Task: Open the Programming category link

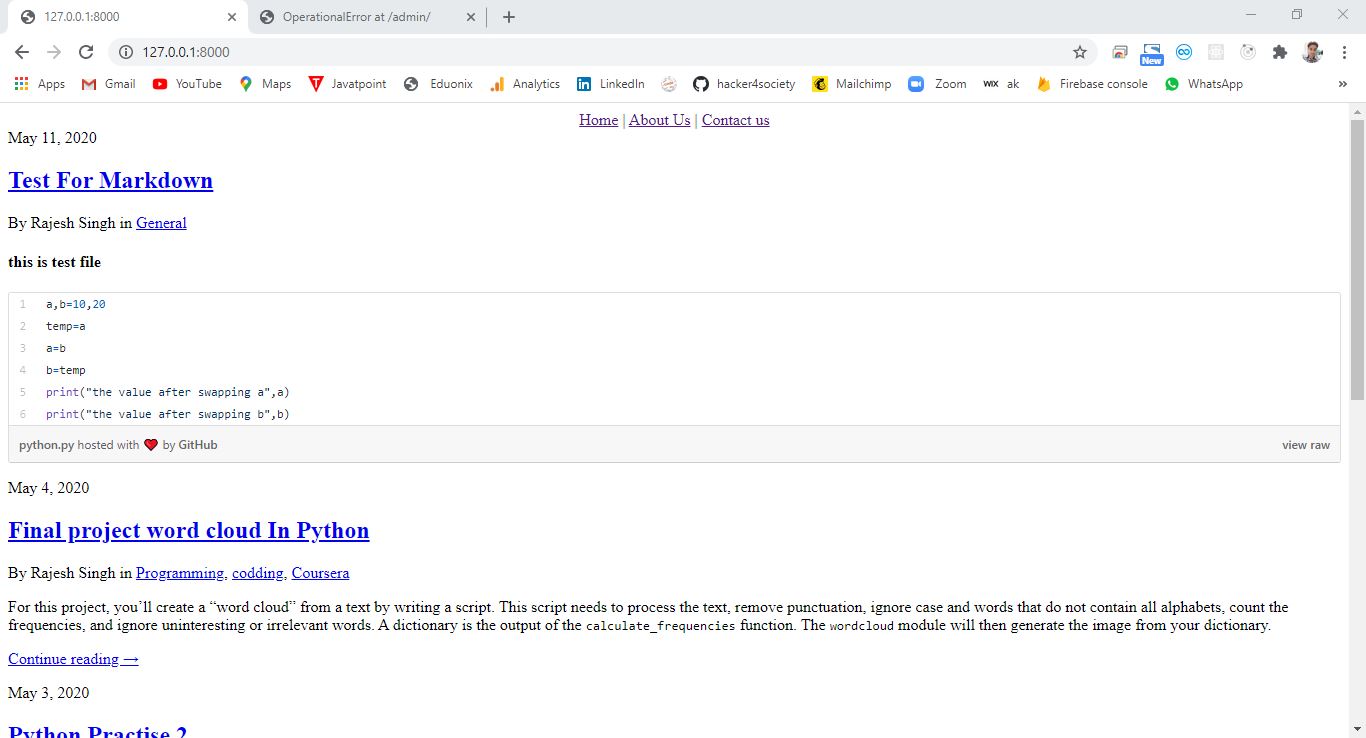Action: pyautogui.click(x=180, y=573)
